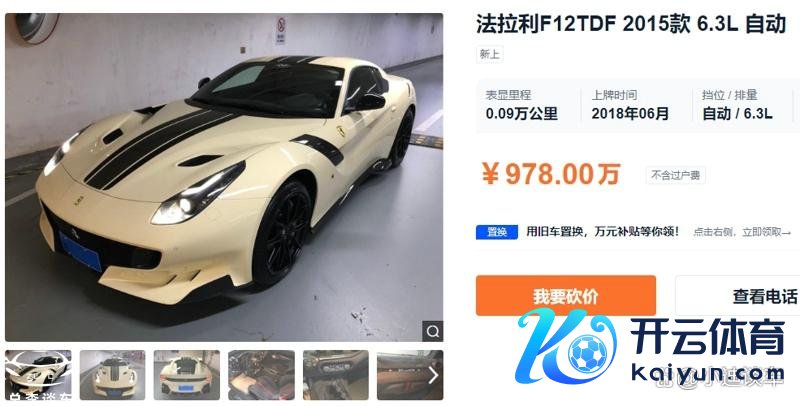Click the ¥978.00万 price
This screenshot has height=406, width=800.
(x=552, y=174)
